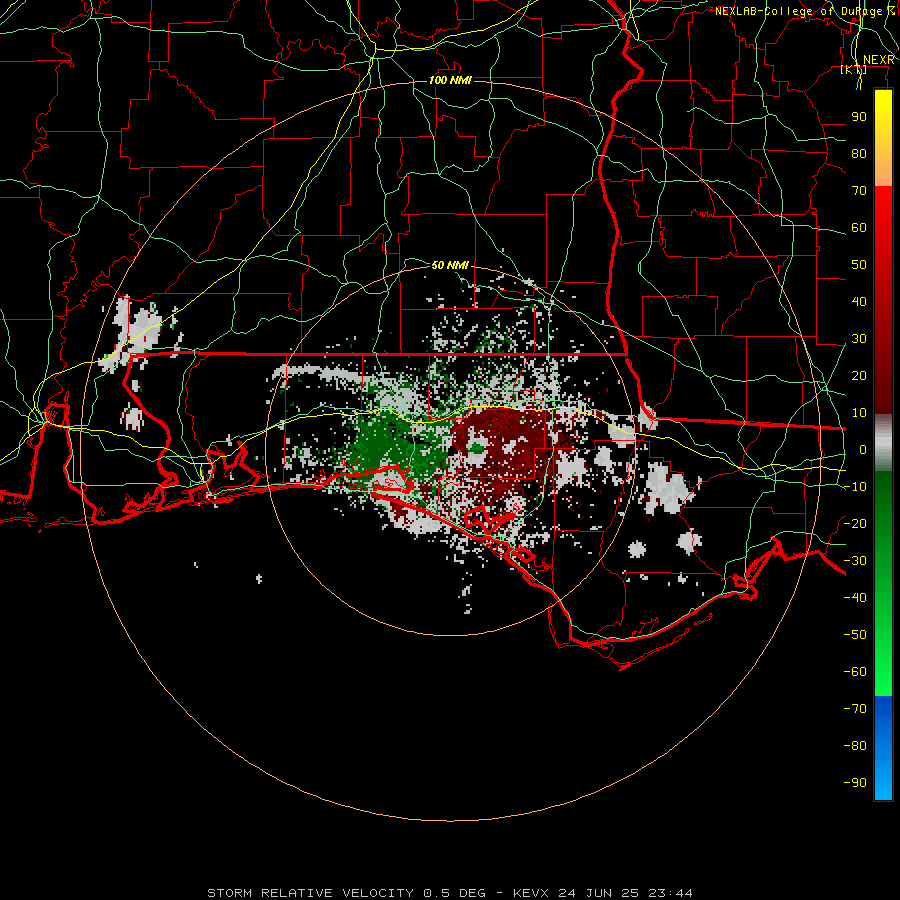This screenshot has width=900, height=900.
Task: Click the -90 scale value
Action: (855, 783)
